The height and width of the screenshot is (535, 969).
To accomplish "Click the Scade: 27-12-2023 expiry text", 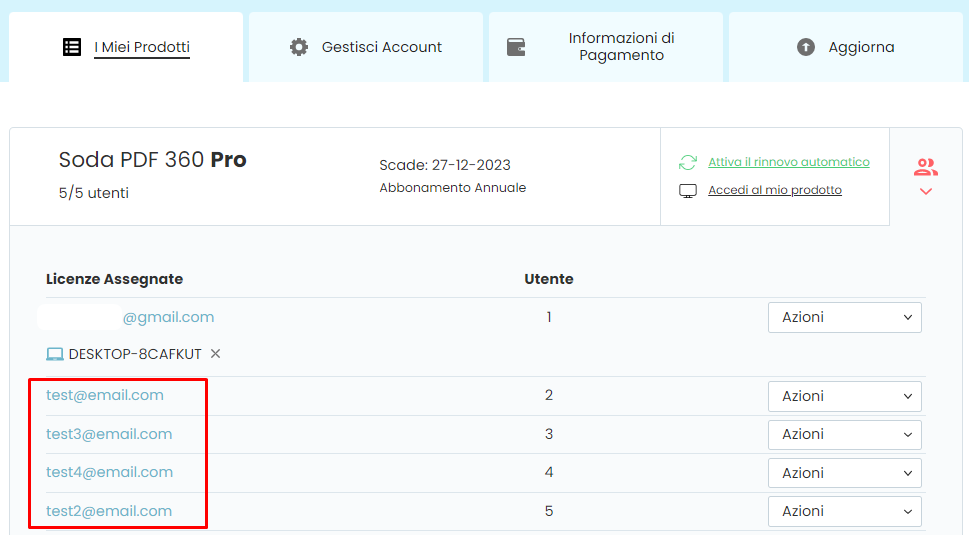I will (x=445, y=165).
